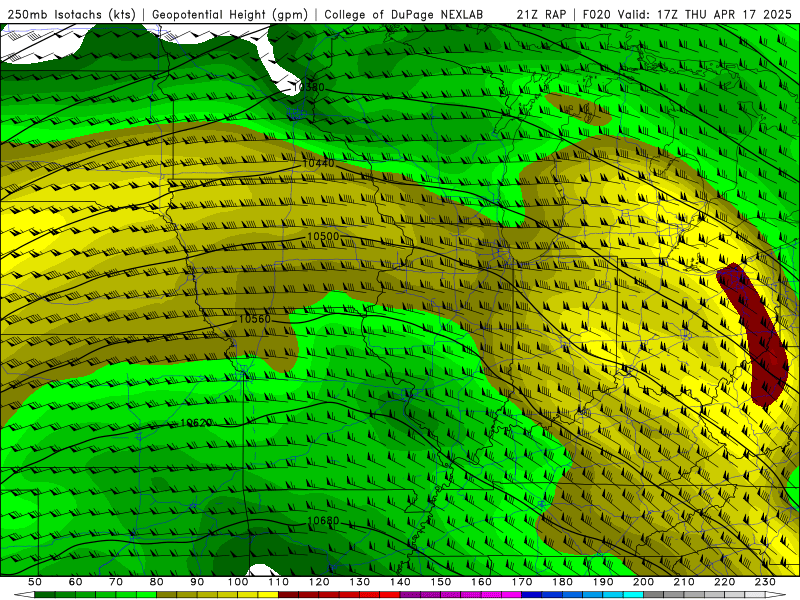This screenshot has width=800, height=600.
Task: Click the 10380 height contour label
Action: tap(309, 87)
